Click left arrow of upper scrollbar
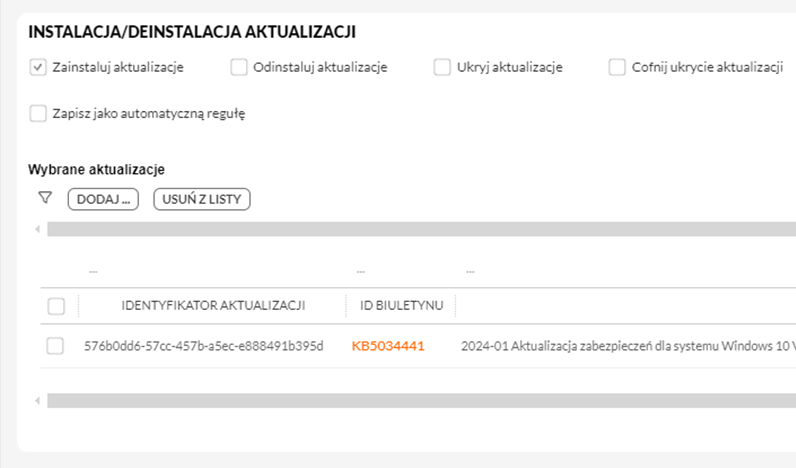This screenshot has height=468, width=796. 38,229
